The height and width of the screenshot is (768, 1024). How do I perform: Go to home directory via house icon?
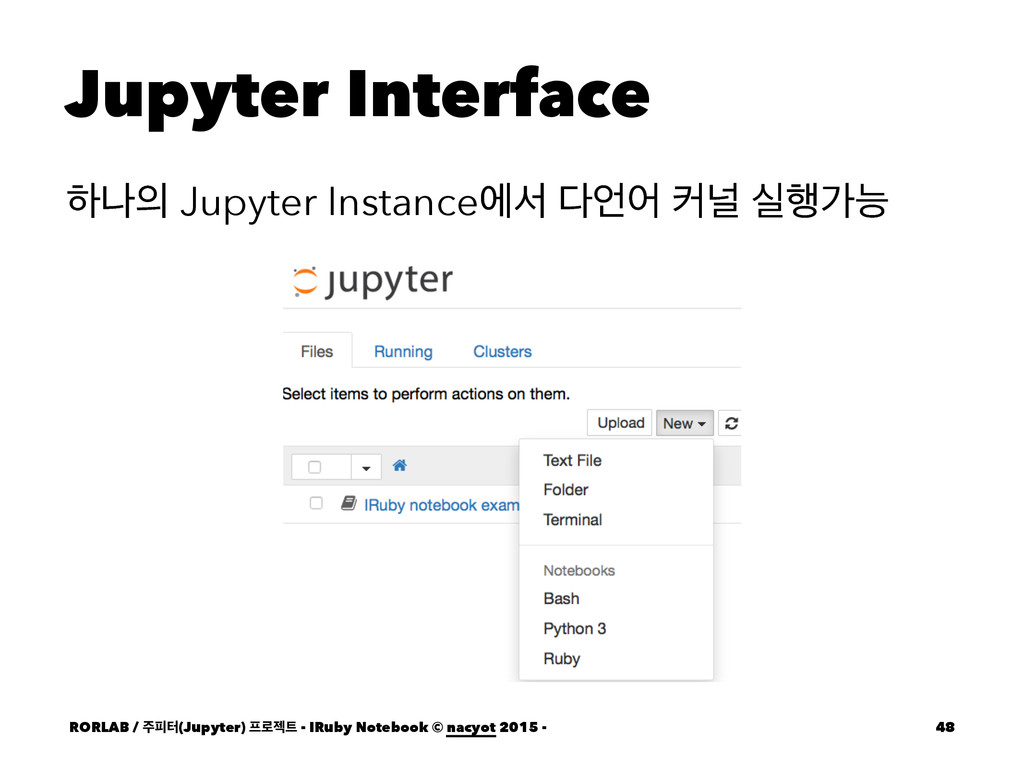coord(400,466)
